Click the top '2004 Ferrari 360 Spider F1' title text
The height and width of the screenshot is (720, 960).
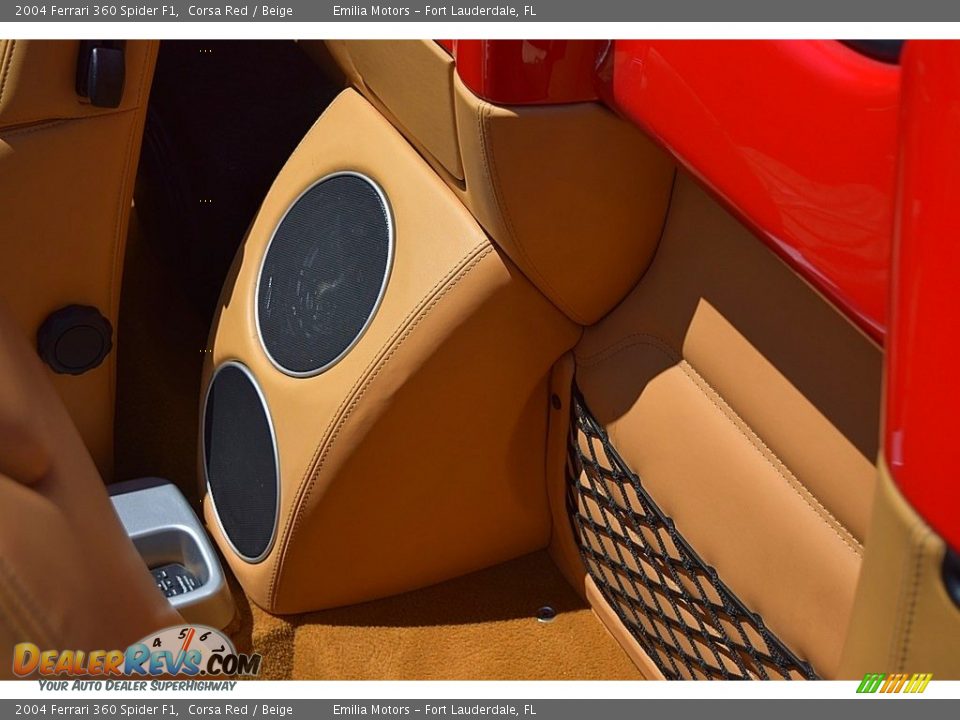(97, 10)
